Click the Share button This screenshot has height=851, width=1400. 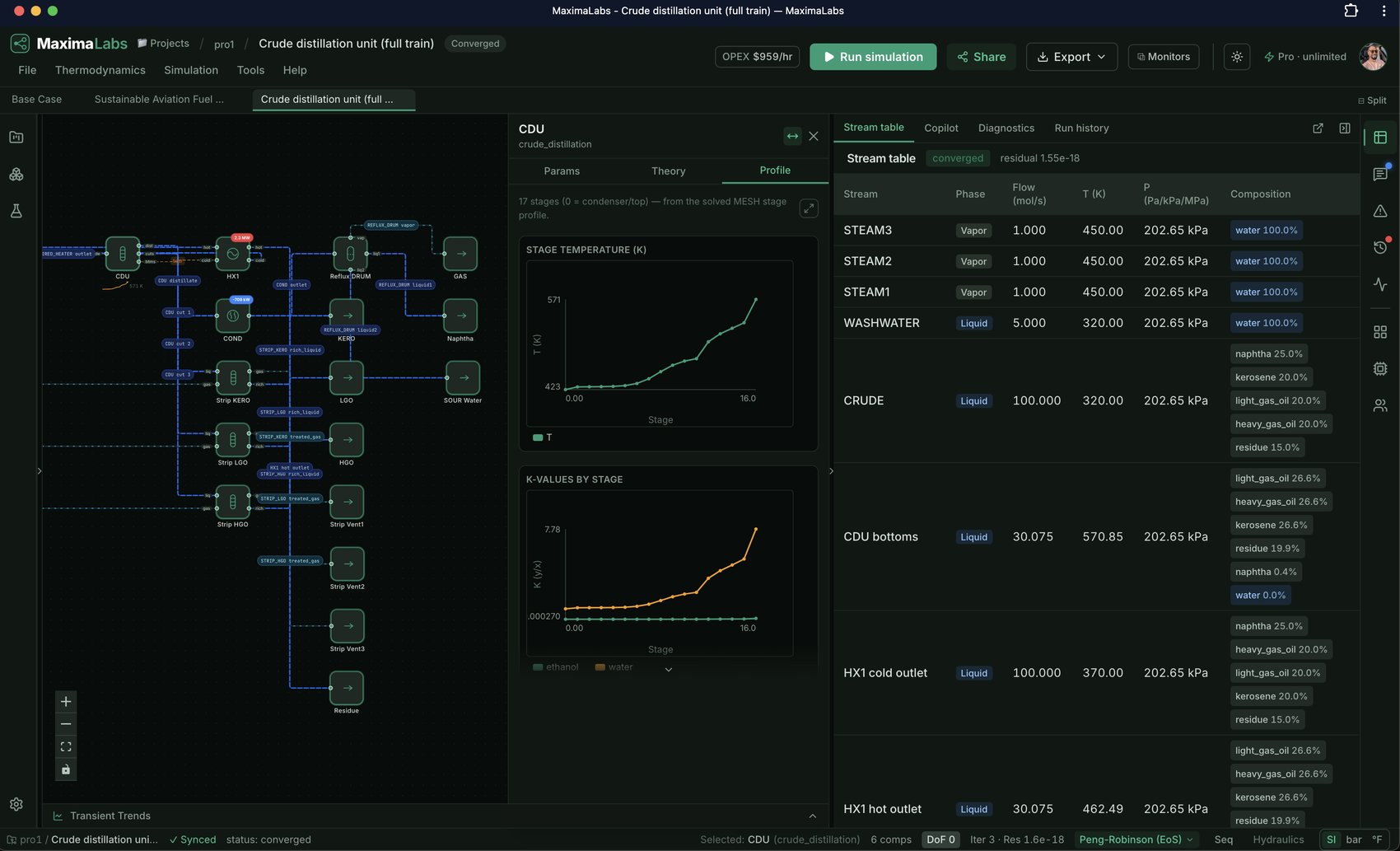pyautogui.click(x=981, y=57)
